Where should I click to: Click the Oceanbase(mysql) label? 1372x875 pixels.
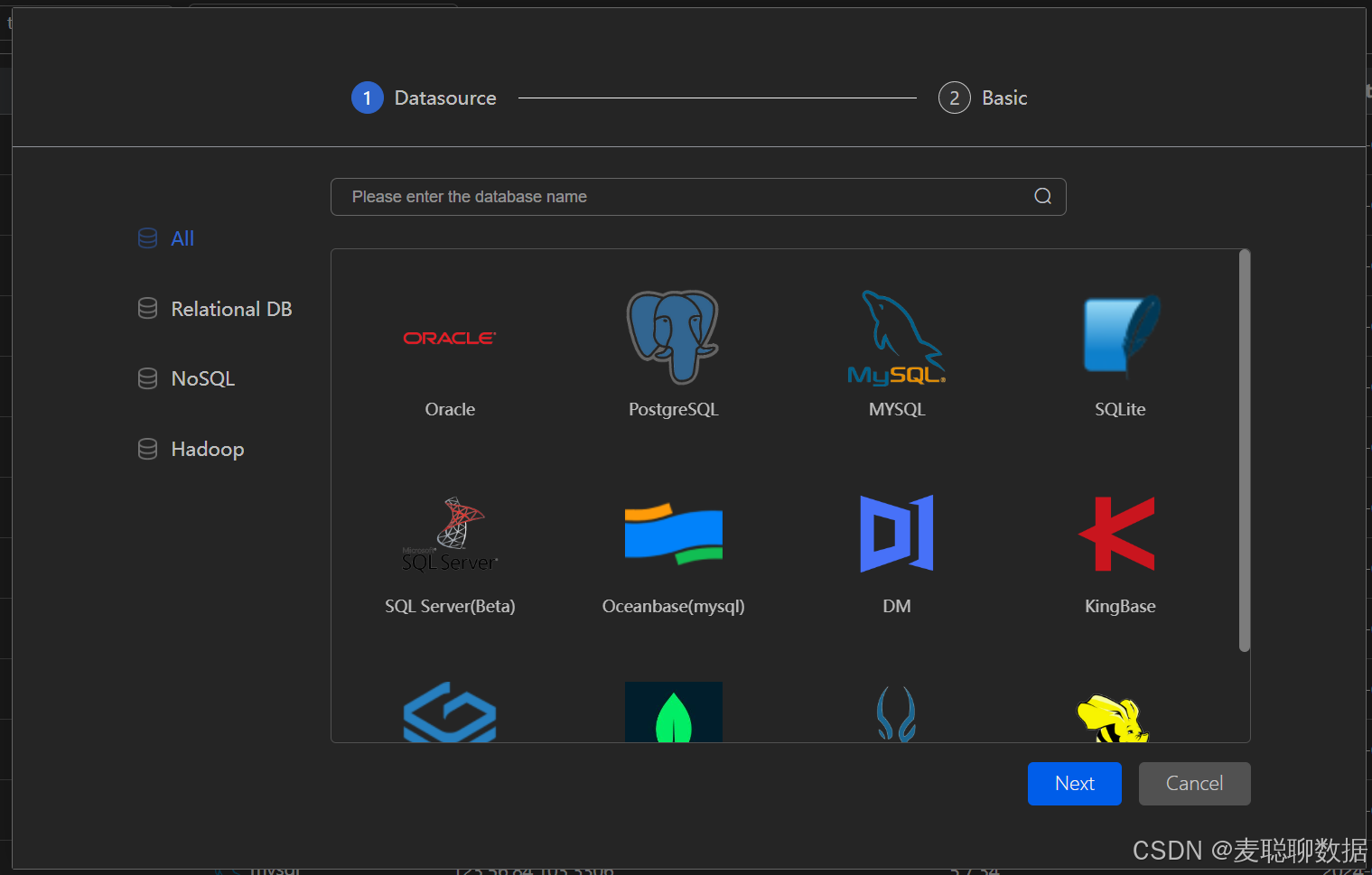tap(674, 606)
